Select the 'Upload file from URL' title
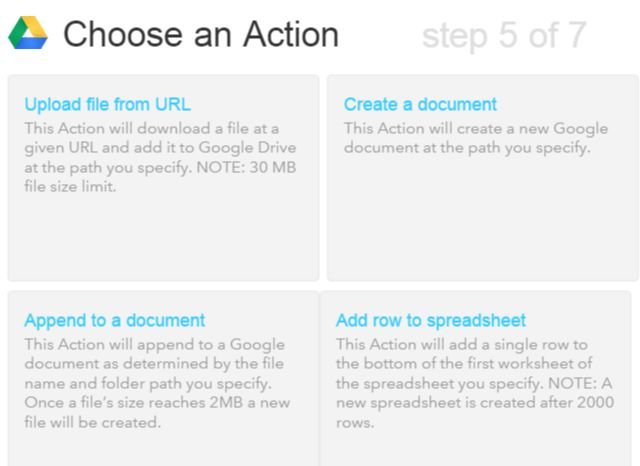The width and height of the screenshot is (640, 466). pos(107,104)
